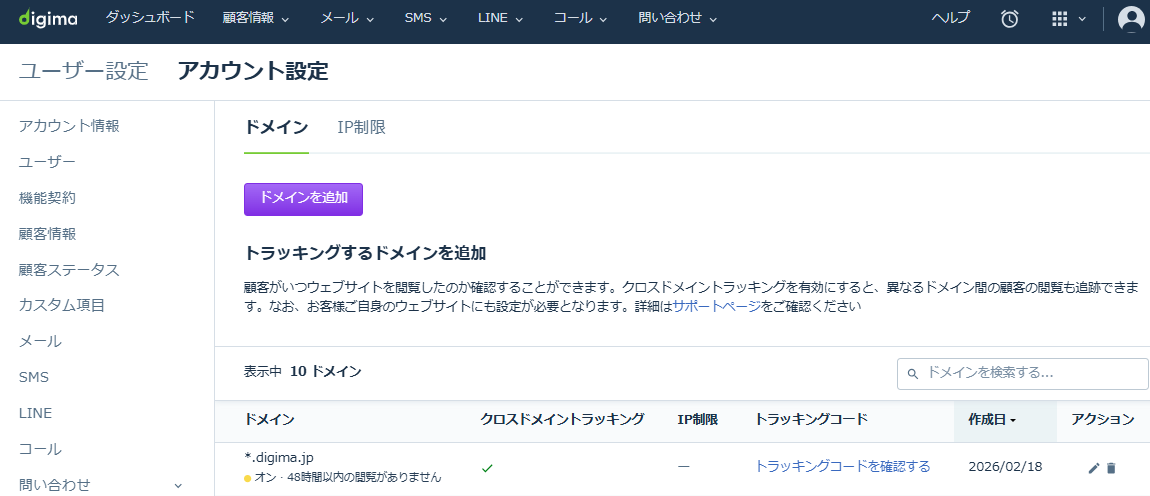This screenshot has height=496, width=1150.
Task: Open the apps grid menu icon
Action: pos(1059,19)
